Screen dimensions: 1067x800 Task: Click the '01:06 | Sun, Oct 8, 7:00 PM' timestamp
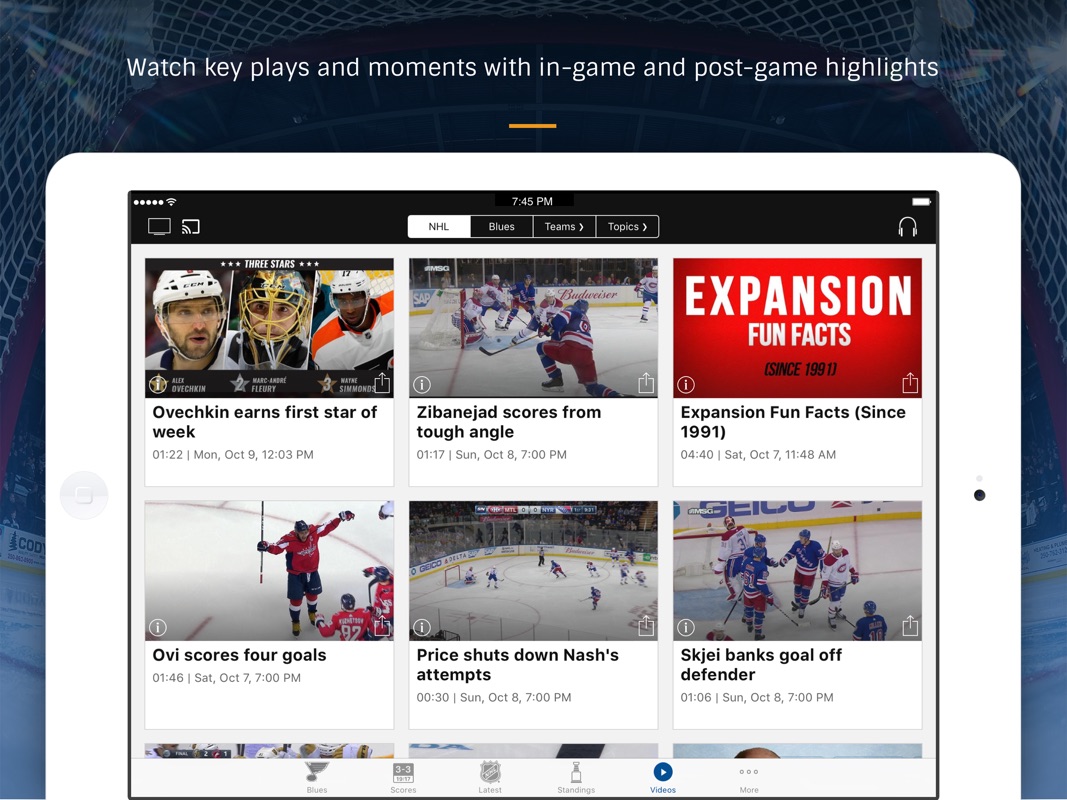click(757, 697)
